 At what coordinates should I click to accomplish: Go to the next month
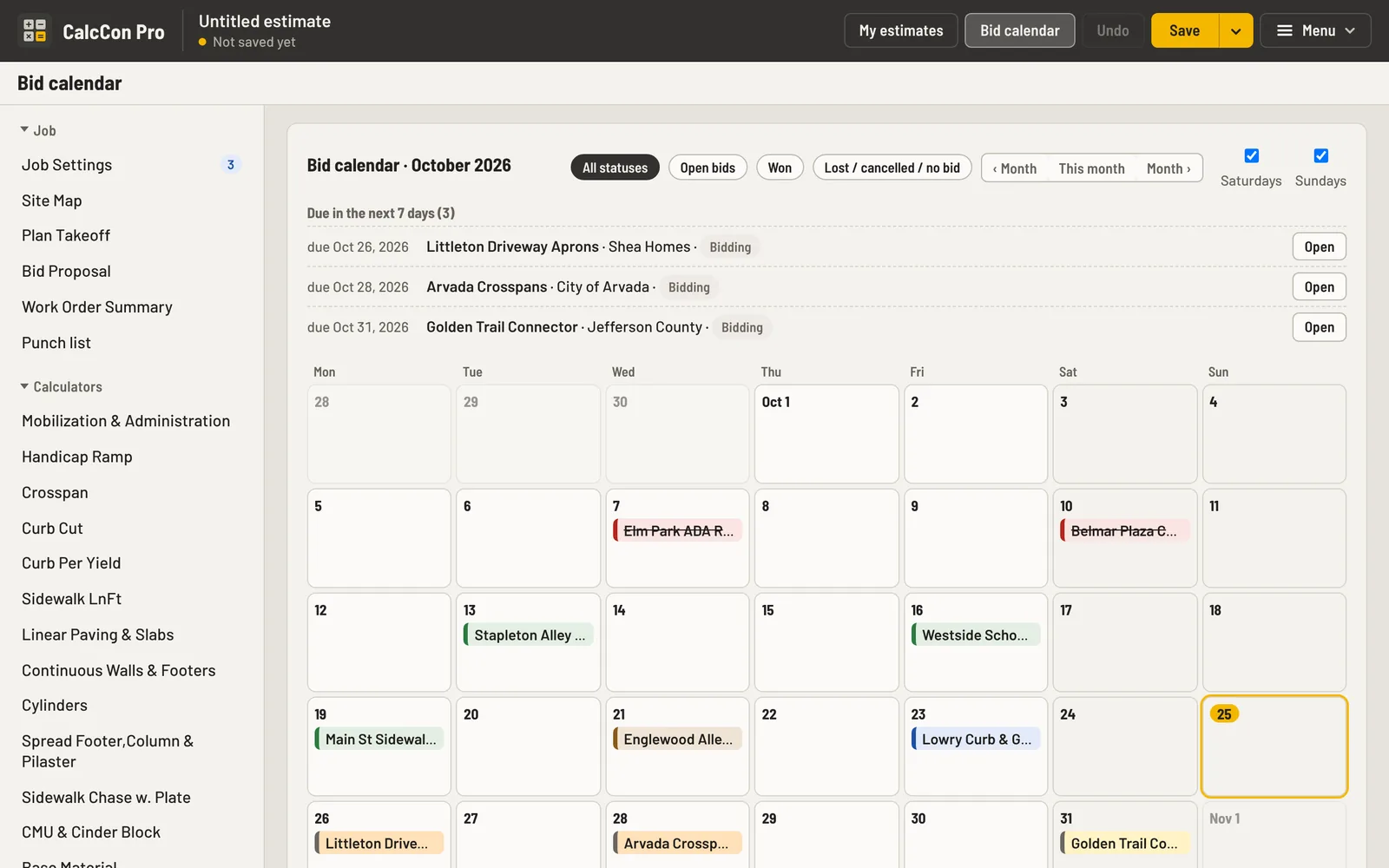click(x=1168, y=168)
